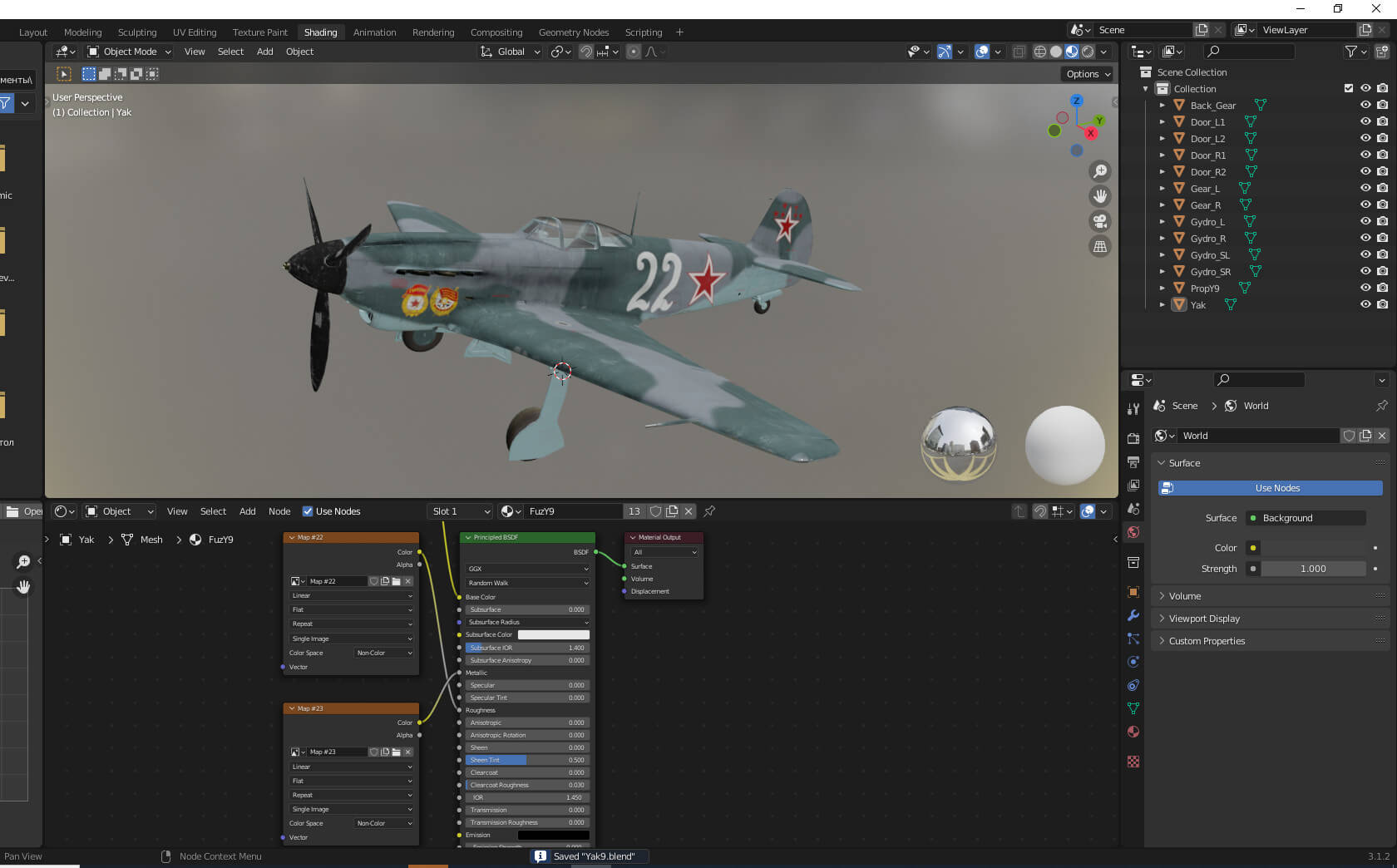1397x868 pixels.
Task: Select rendered viewport shading mode
Action: (1088, 52)
